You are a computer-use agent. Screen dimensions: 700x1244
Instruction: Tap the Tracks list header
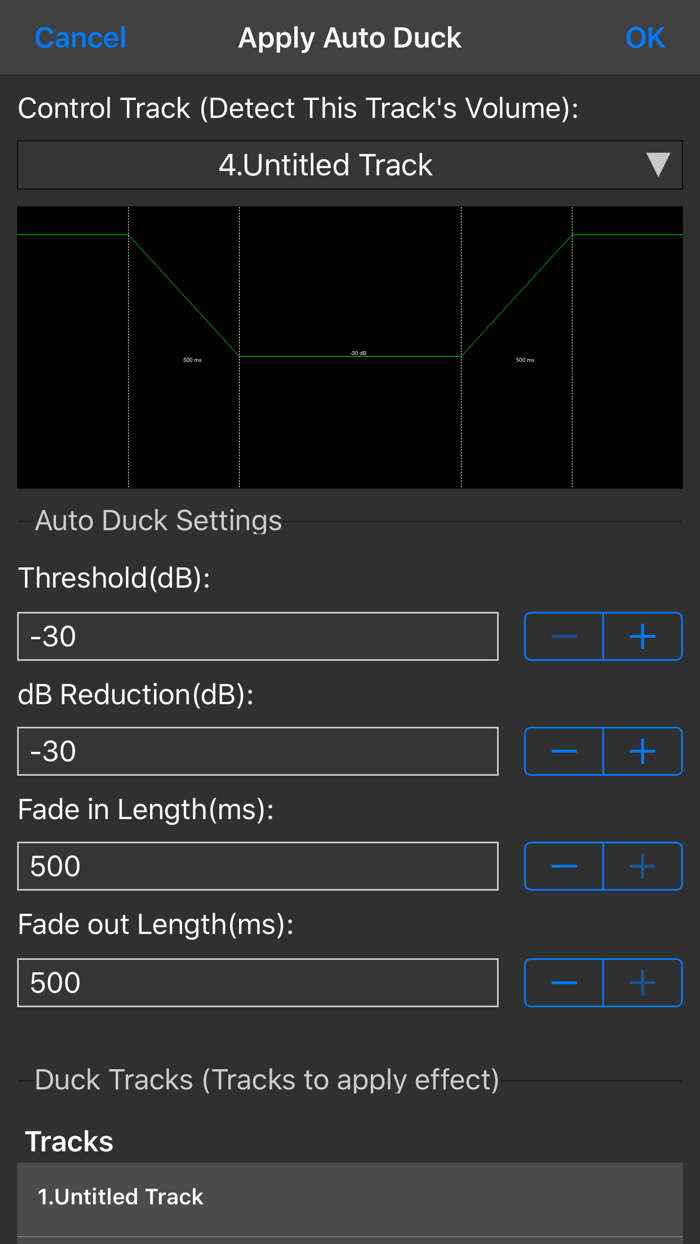[x=69, y=1141]
